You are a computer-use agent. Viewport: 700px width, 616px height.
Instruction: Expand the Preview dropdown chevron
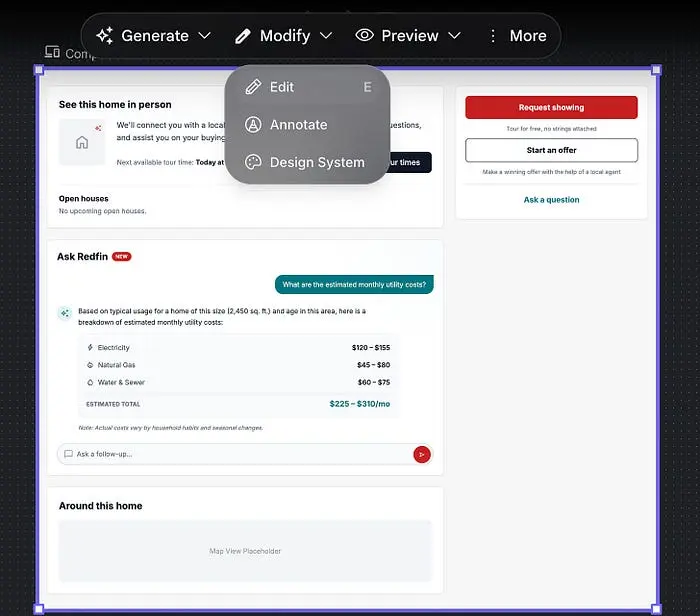click(454, 36)
